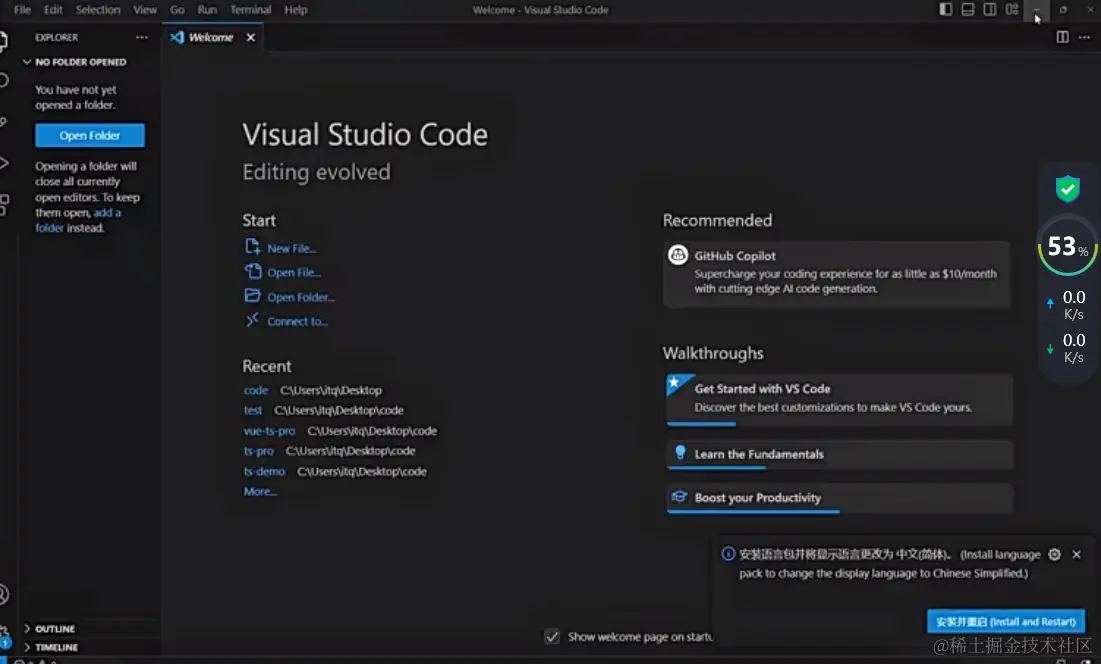1101x664 pixels.
Task: Open the Search activity bar icon
Action: [x=3, y=80]
